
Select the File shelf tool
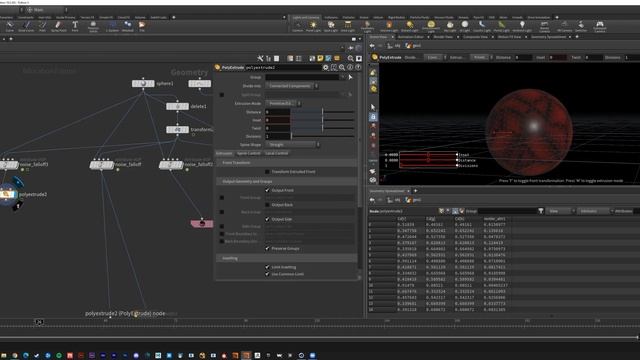(142, 27)
